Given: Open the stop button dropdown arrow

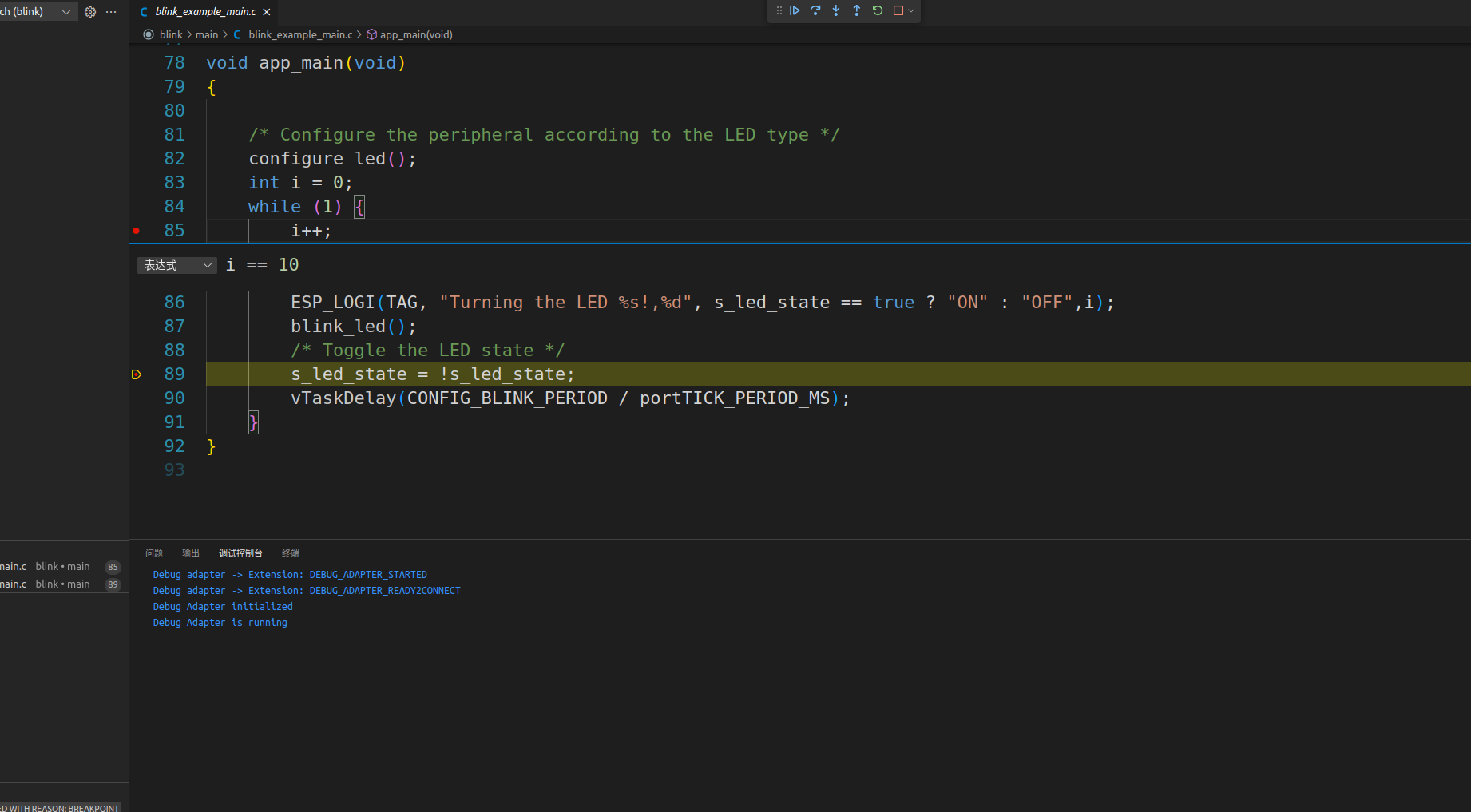Looking at the screenshot, I should click(911, 10).
